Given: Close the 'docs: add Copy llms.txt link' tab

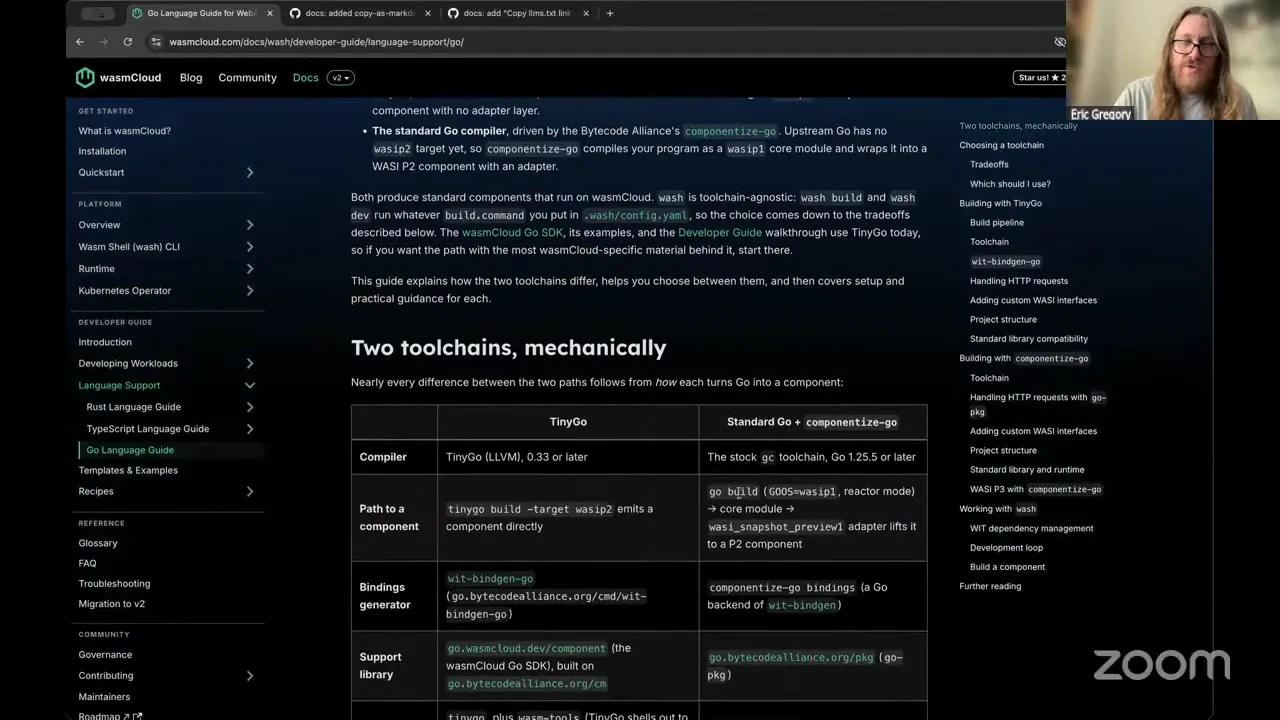Looking at the screenshot, I should 586,13.
